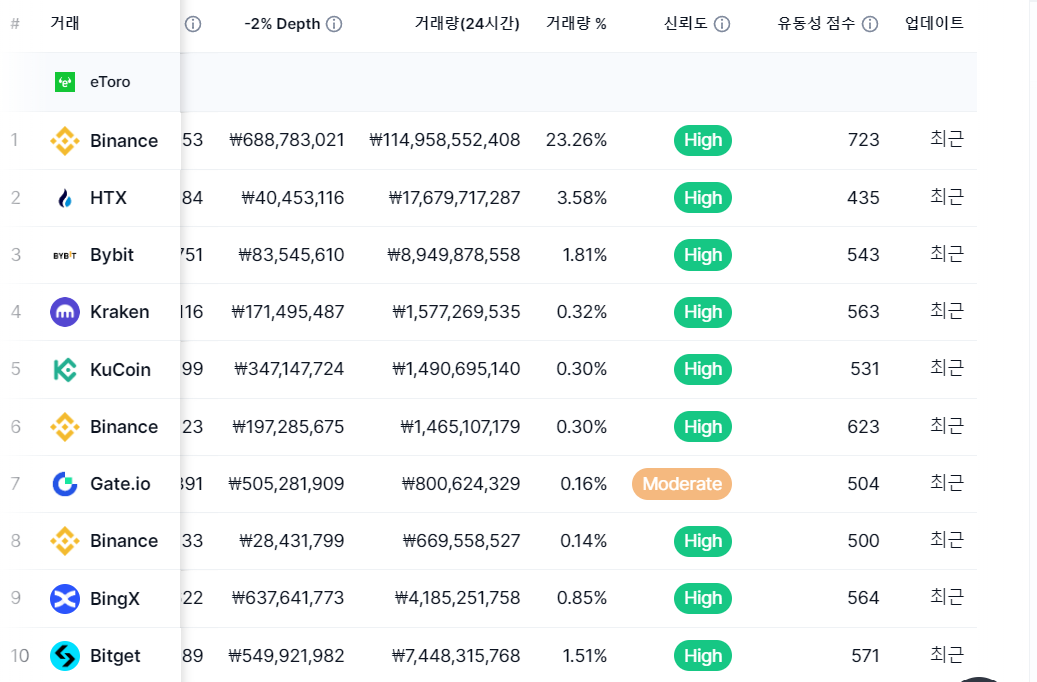This screenshot has width=1037, height=682.
Task: Open Binance link in the 23.26% row
Action: tap(124, 140)
